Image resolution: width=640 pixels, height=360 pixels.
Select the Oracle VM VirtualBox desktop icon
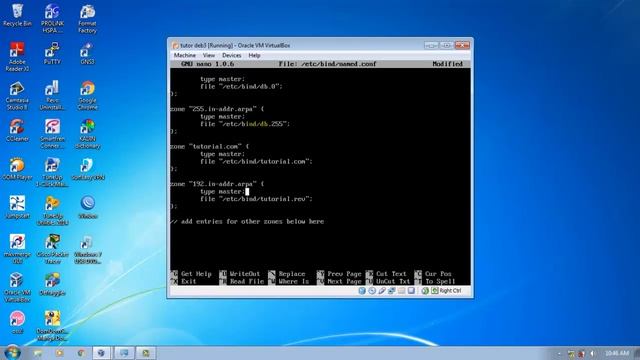tap(17, 287)
